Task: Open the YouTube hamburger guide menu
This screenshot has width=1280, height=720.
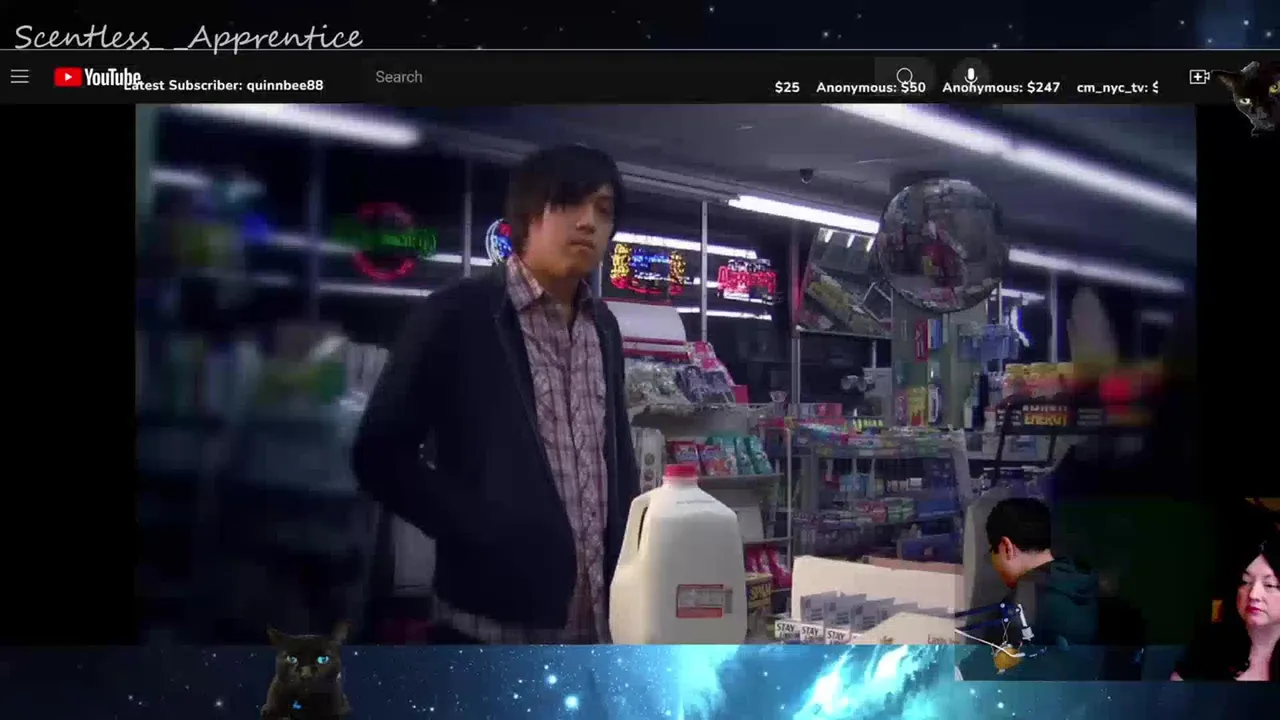Action: click(x=20, y=77)
